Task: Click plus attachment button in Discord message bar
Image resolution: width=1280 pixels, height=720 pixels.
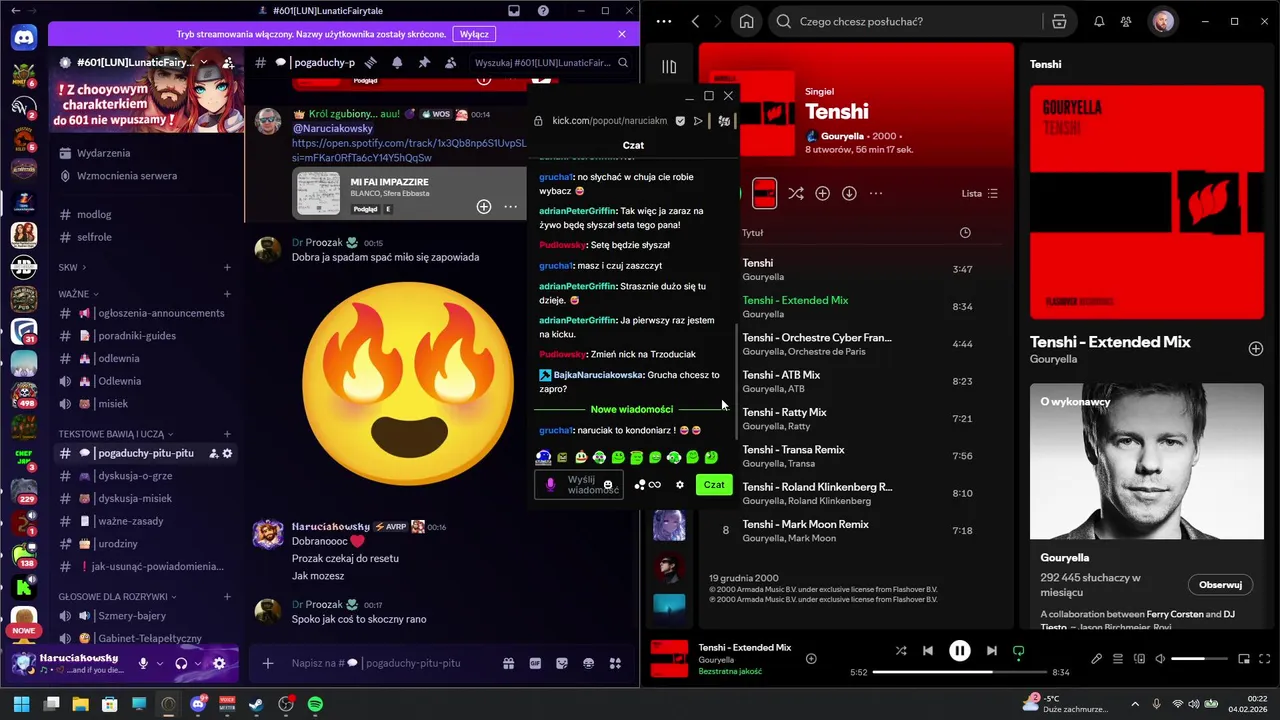Action: pyautogui.click(x=268, y=663)
